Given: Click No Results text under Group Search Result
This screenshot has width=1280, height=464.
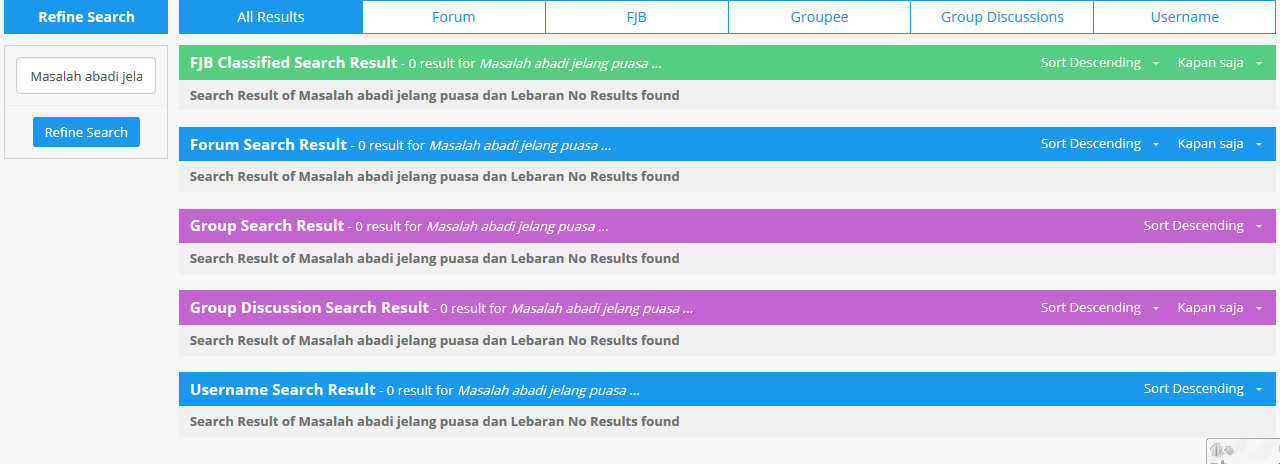Looking at the screenshot, I should tap(435, 259).
